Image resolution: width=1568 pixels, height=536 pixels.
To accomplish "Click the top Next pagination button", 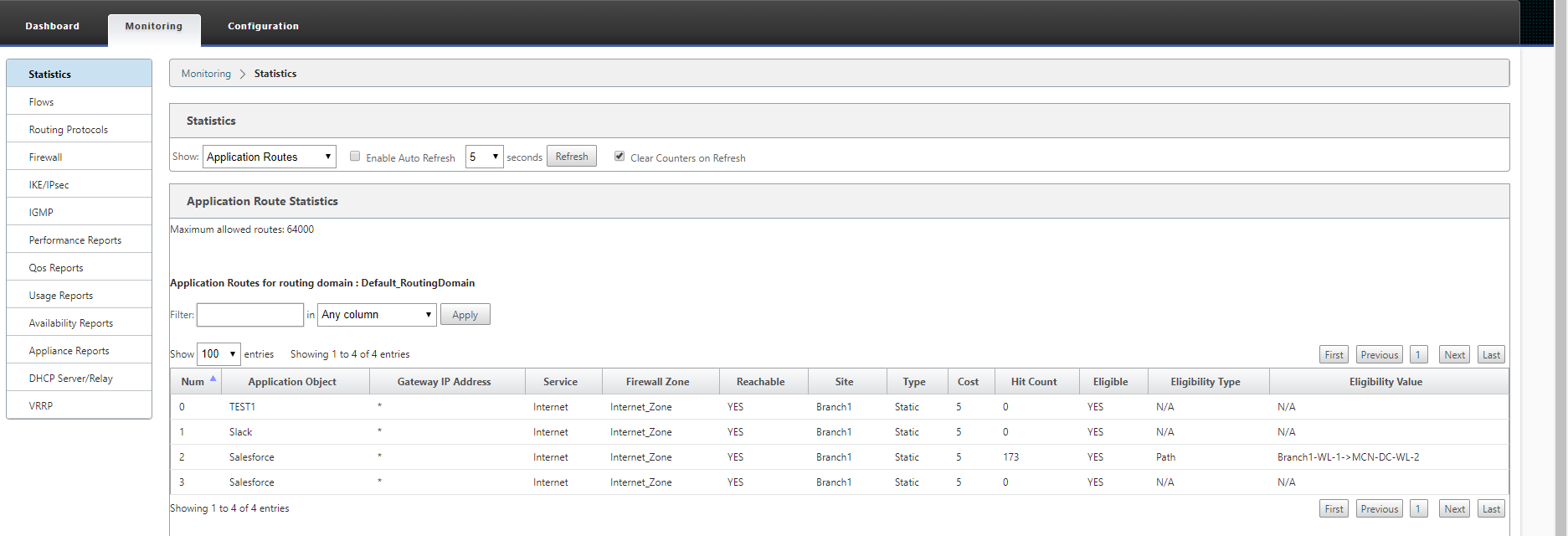I will [1454, 355].
